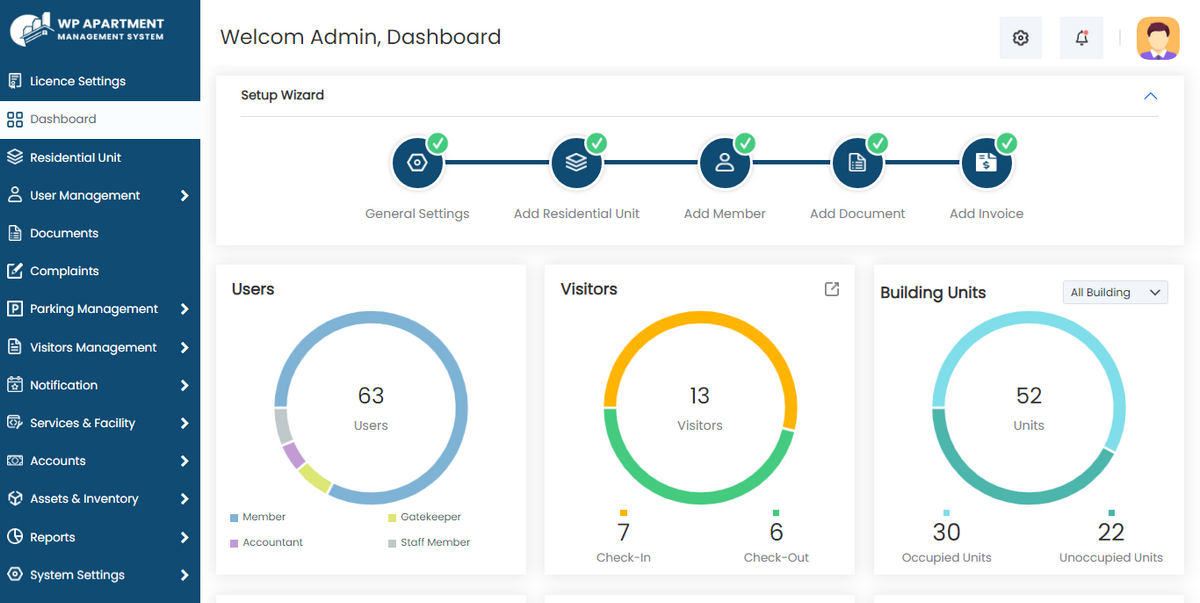
Task: Click the Accounts sidebar icon
Action: click(15, 461)
